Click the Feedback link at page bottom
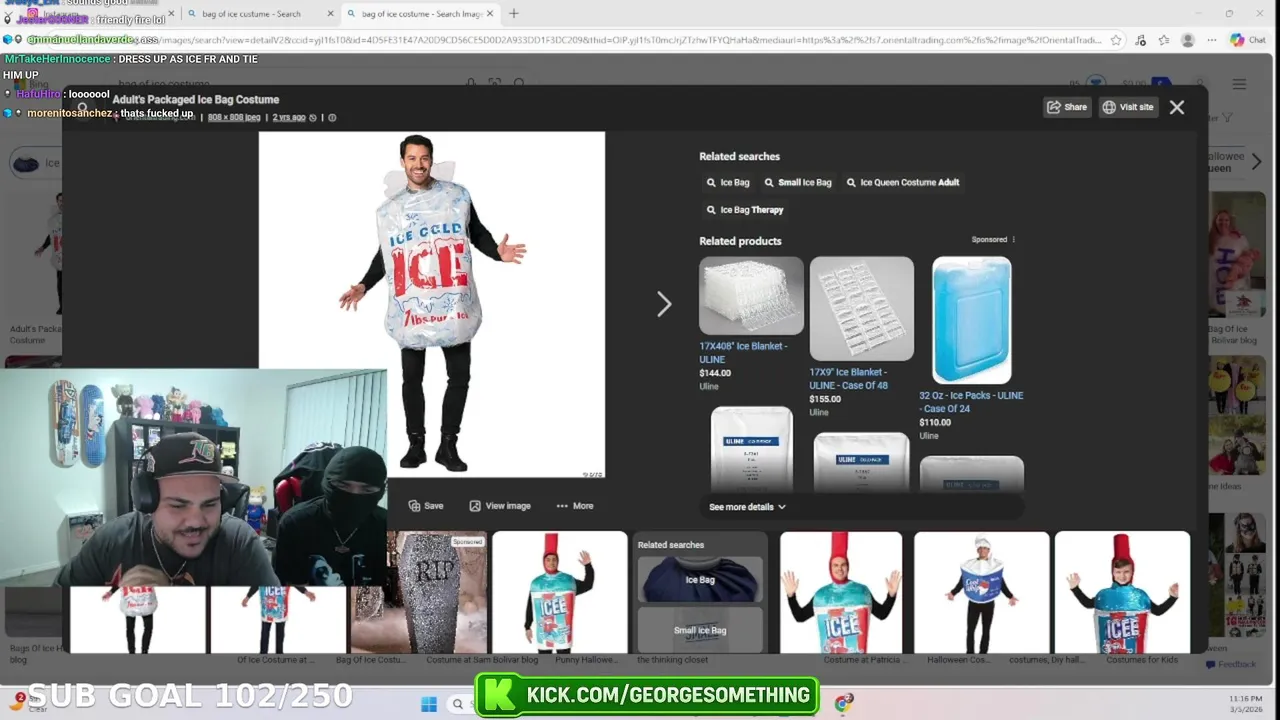This screenshot has width=1280, height=720. pos(1231,664)
